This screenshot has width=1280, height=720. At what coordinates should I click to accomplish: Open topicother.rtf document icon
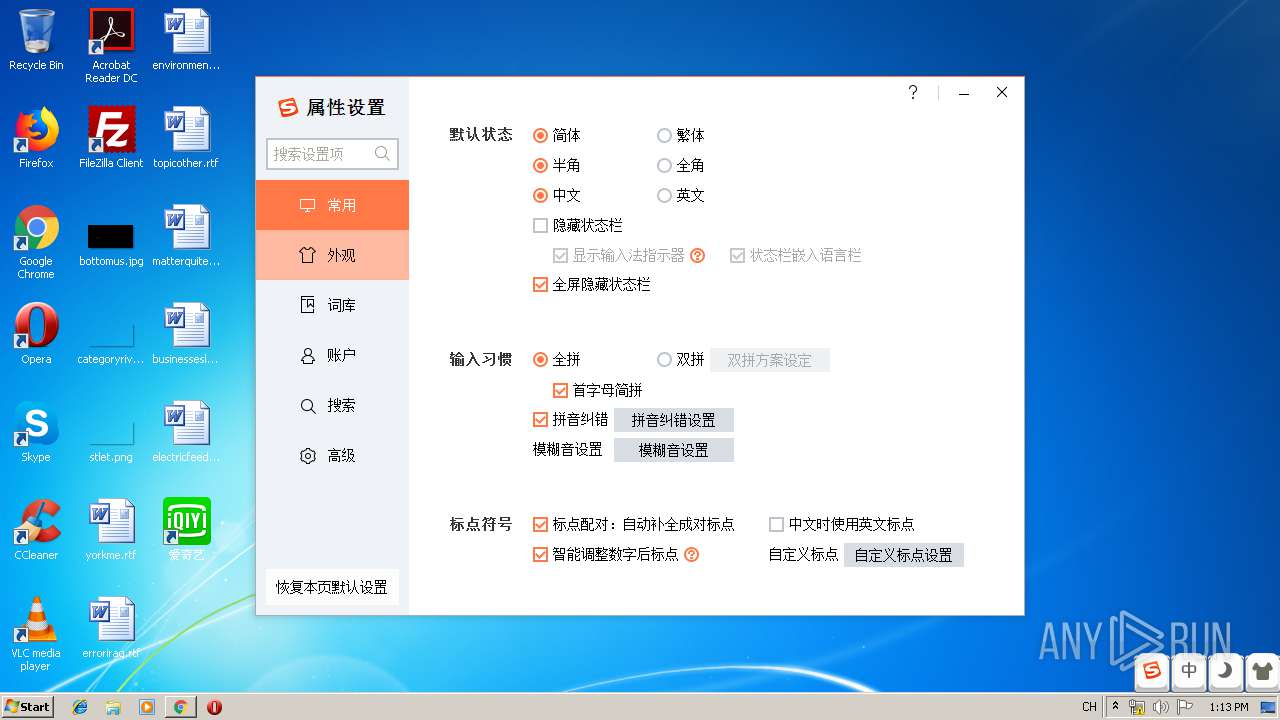point(186,138)
